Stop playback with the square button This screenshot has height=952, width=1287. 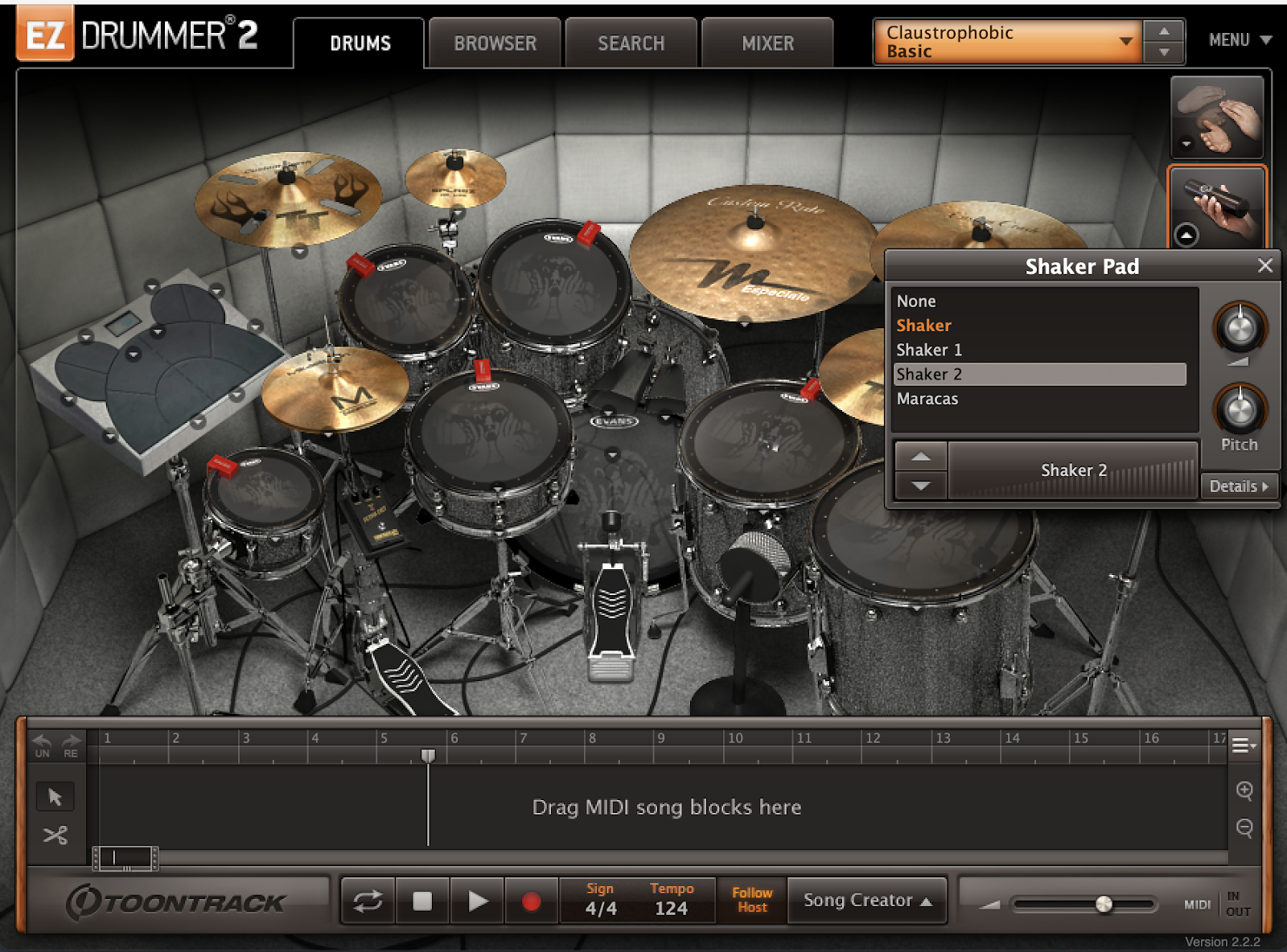tap(422, 901)
